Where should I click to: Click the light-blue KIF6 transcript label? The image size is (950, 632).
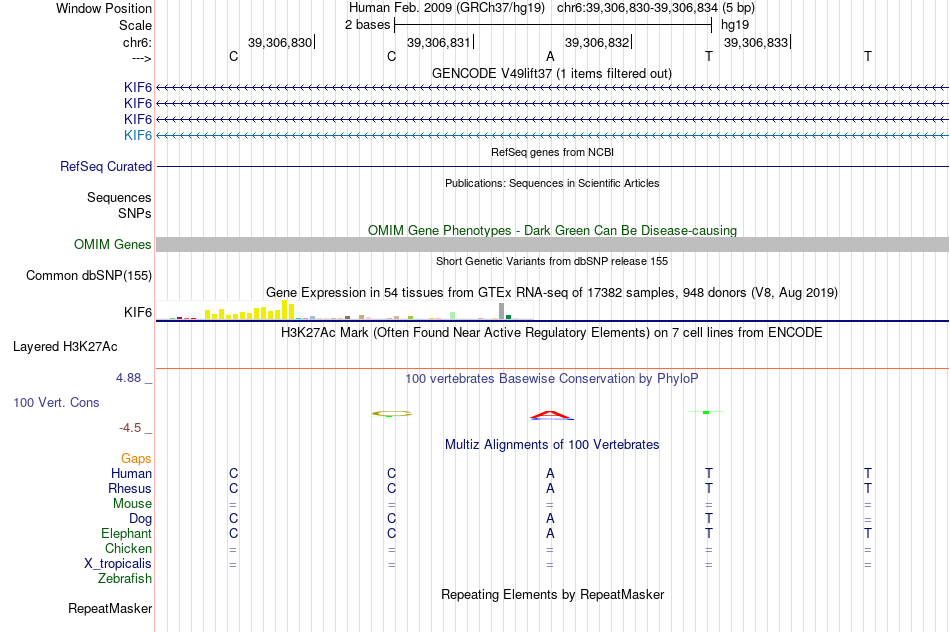138,135
